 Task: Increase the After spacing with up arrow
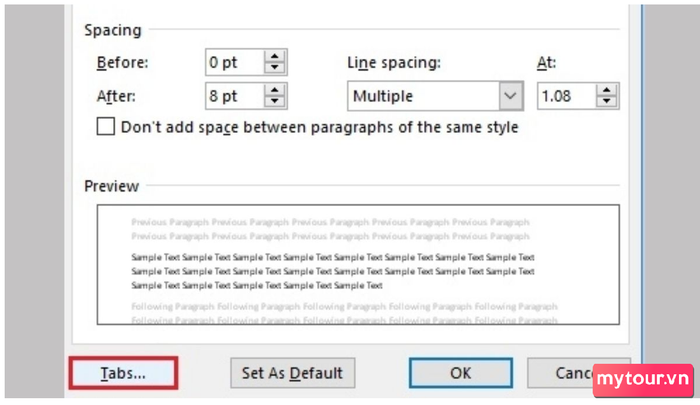275,91
